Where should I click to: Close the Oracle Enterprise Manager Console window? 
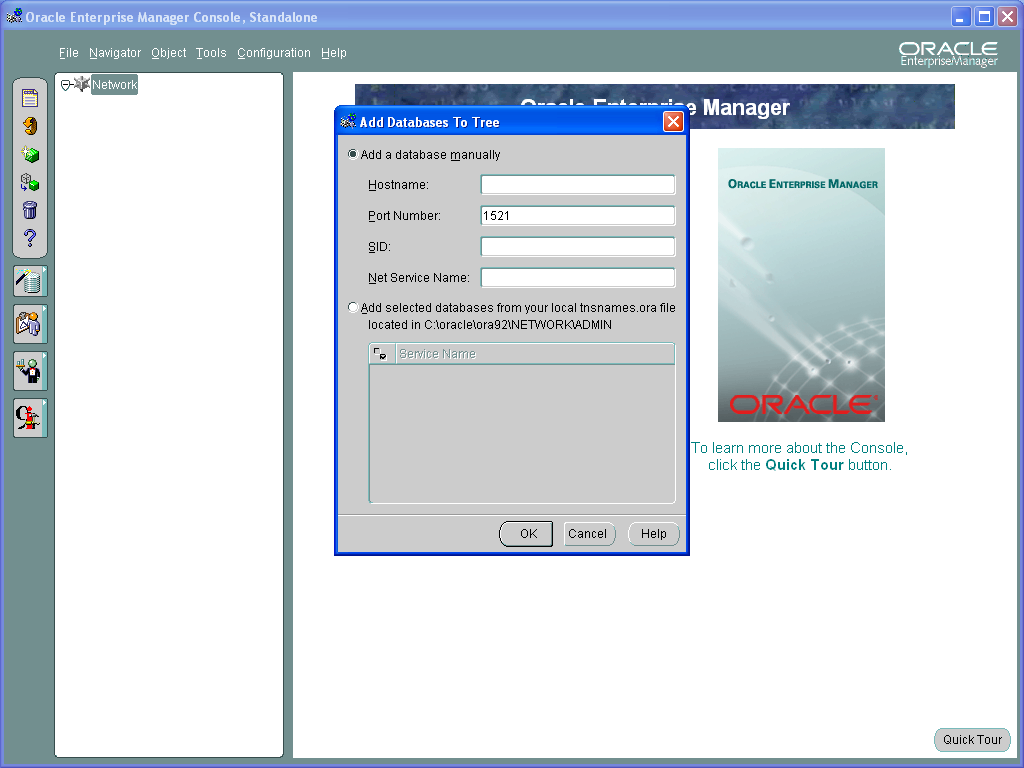coord(1008,16)
